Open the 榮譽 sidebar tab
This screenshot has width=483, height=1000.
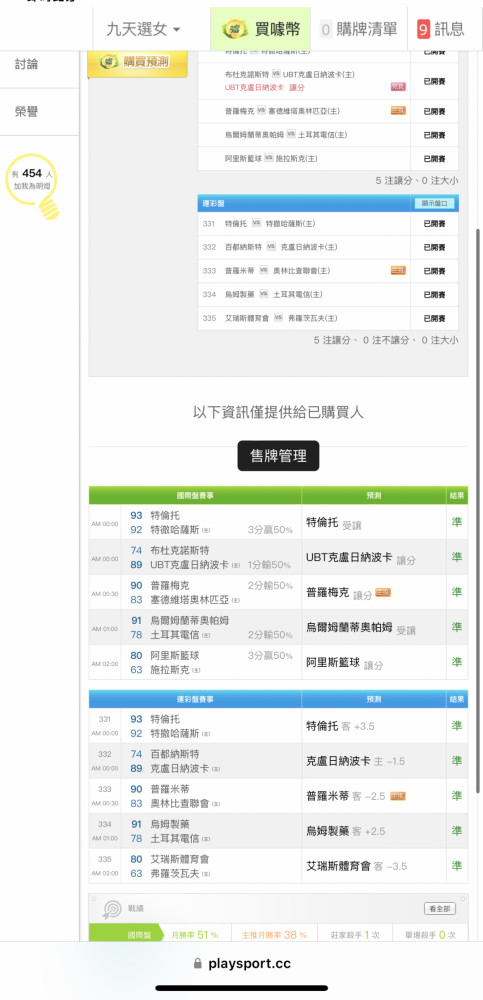pos(27,112)
